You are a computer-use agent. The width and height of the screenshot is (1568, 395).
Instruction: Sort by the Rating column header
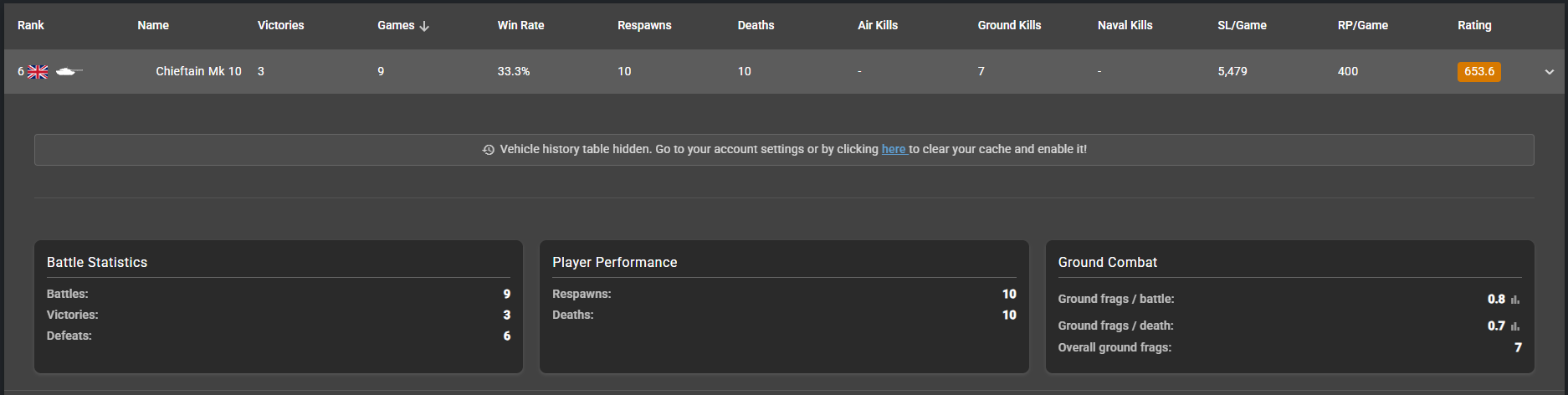click(1474, 25)
